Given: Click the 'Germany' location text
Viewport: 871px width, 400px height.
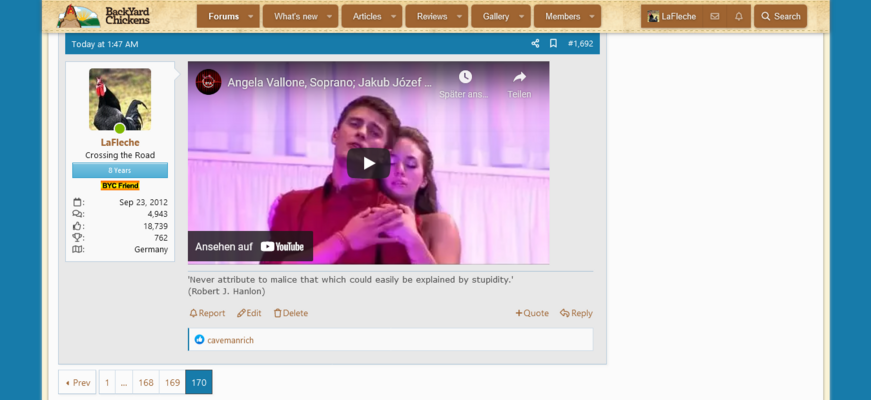Looking at the screenshot, I should 151,249.
